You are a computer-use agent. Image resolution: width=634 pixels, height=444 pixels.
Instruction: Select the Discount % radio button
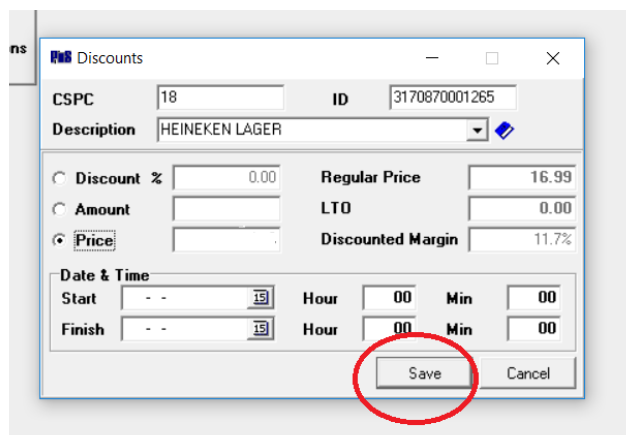tap(59, 178)
